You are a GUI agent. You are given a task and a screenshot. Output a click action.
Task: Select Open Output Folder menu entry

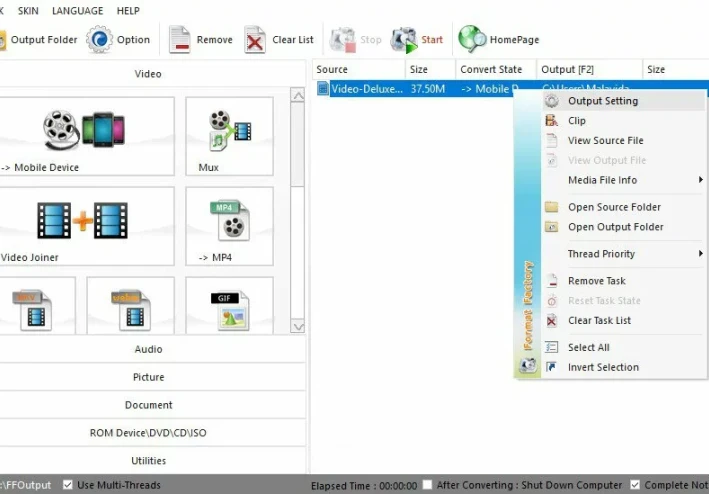point(623,226)
